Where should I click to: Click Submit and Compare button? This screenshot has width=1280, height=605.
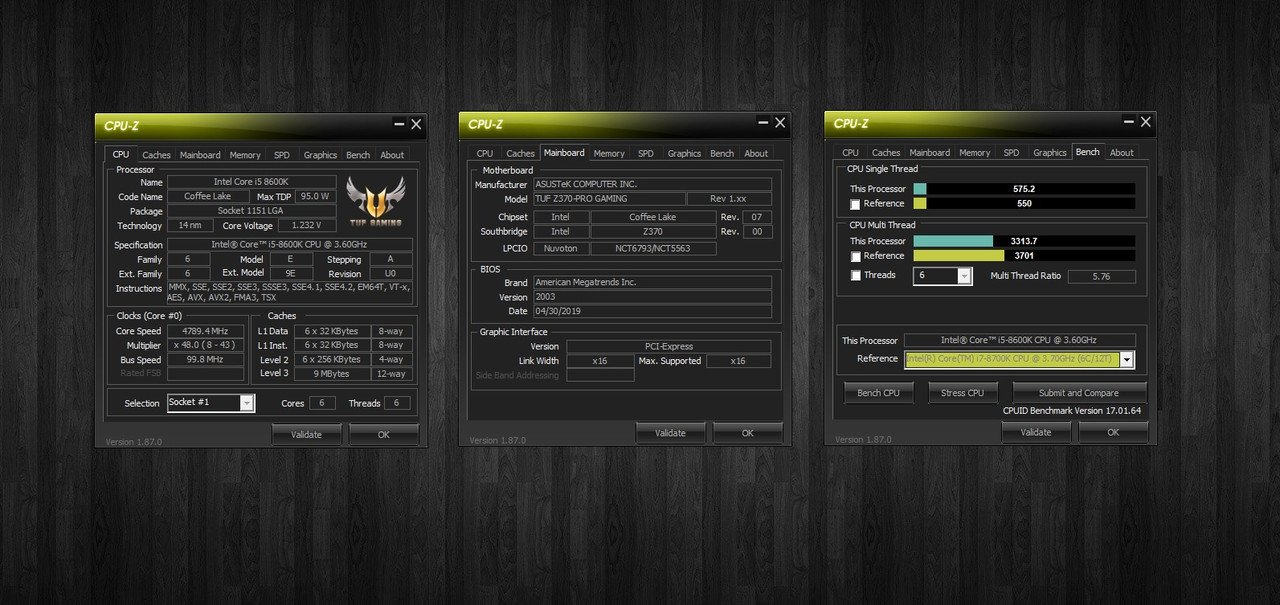click(x=1079, y=392)
